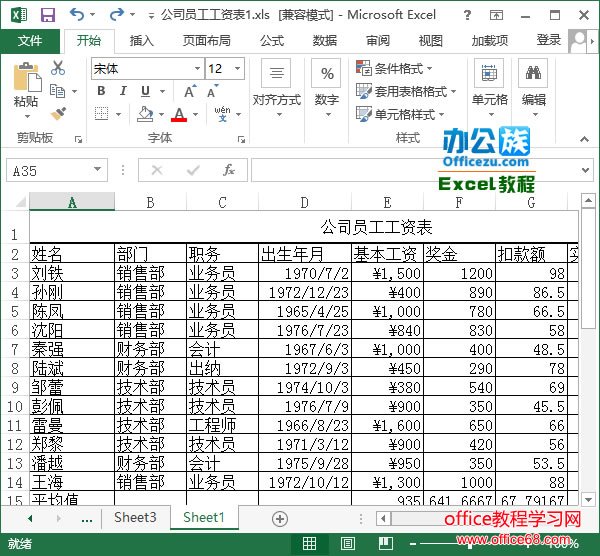Expand the formula bar with the chevron

click(x=585, y=170)
